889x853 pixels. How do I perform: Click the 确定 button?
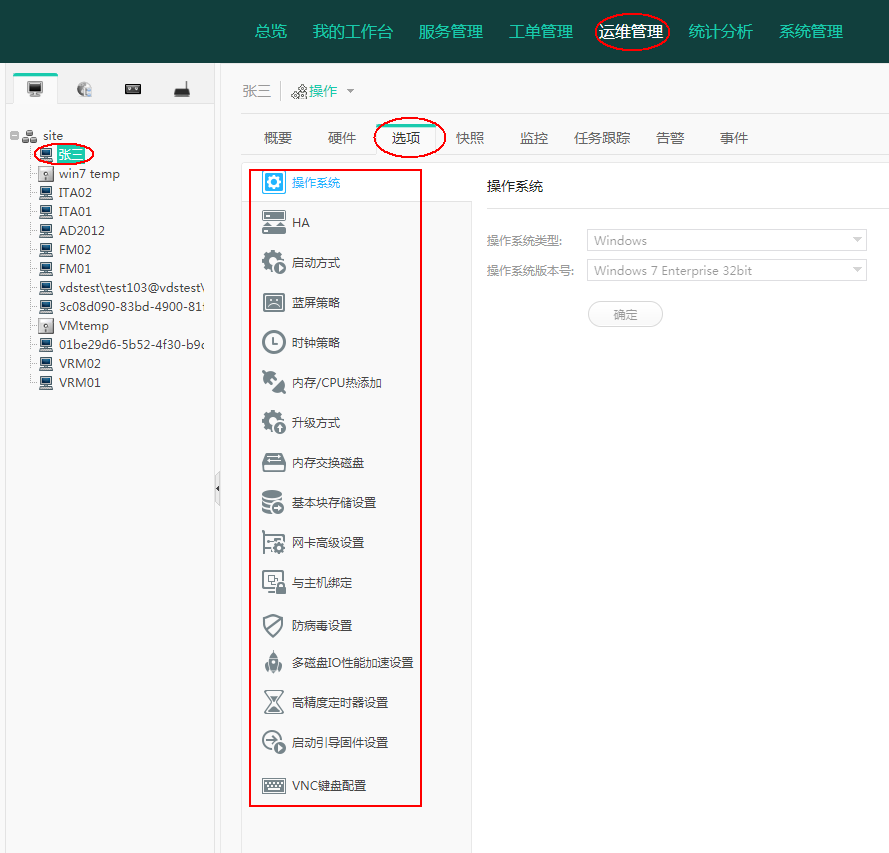(625, 314)
